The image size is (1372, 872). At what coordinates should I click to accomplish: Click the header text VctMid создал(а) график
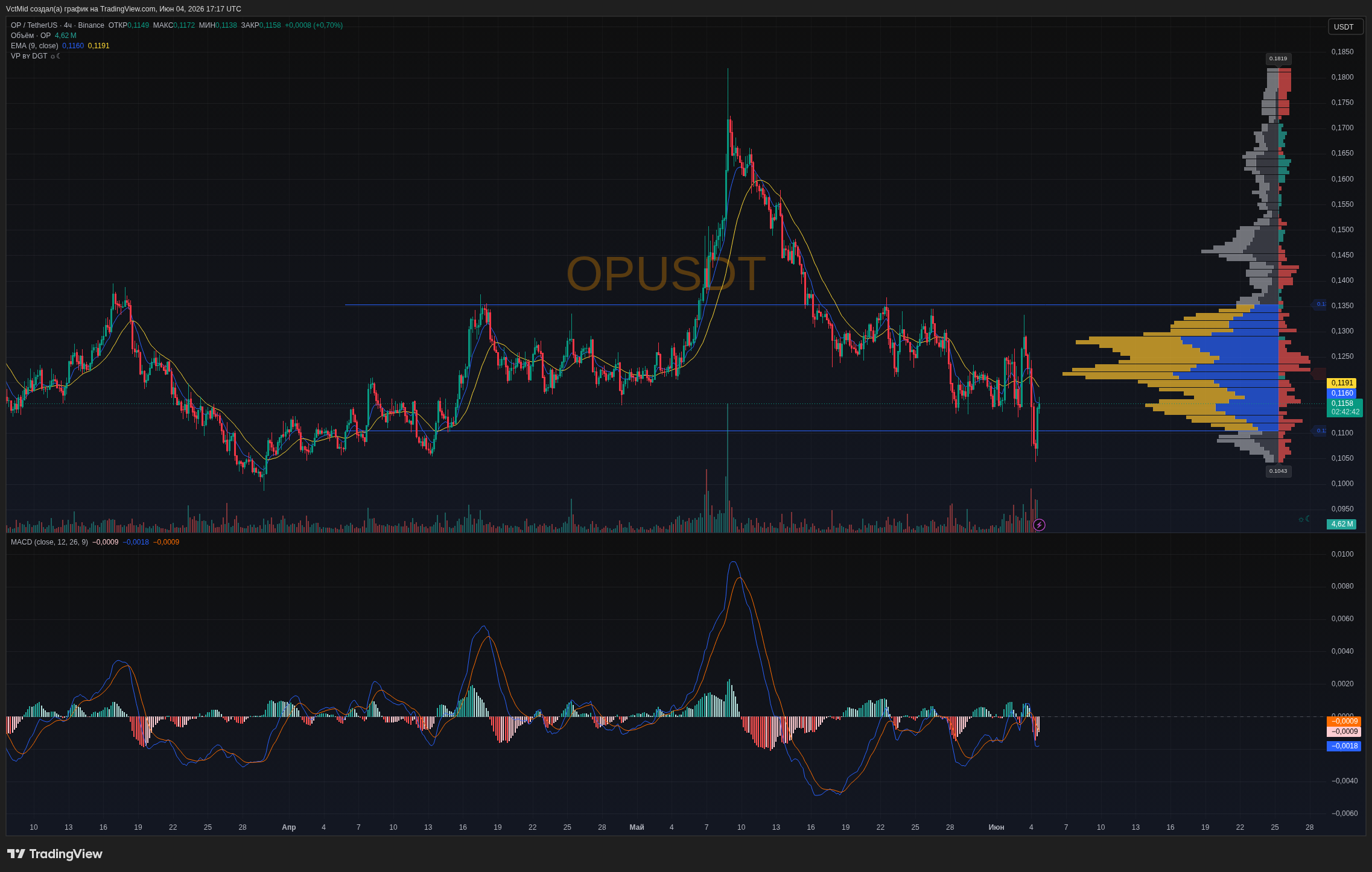[x=46, y=9]
